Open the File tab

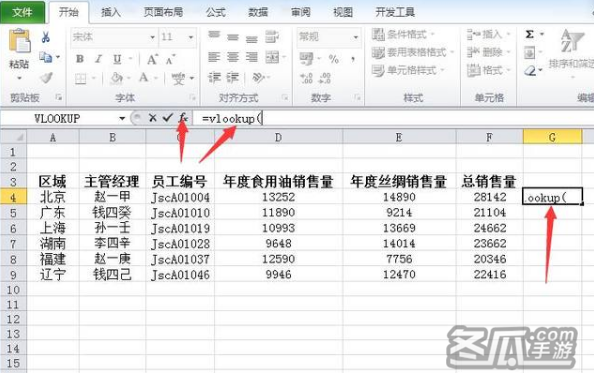22,12
